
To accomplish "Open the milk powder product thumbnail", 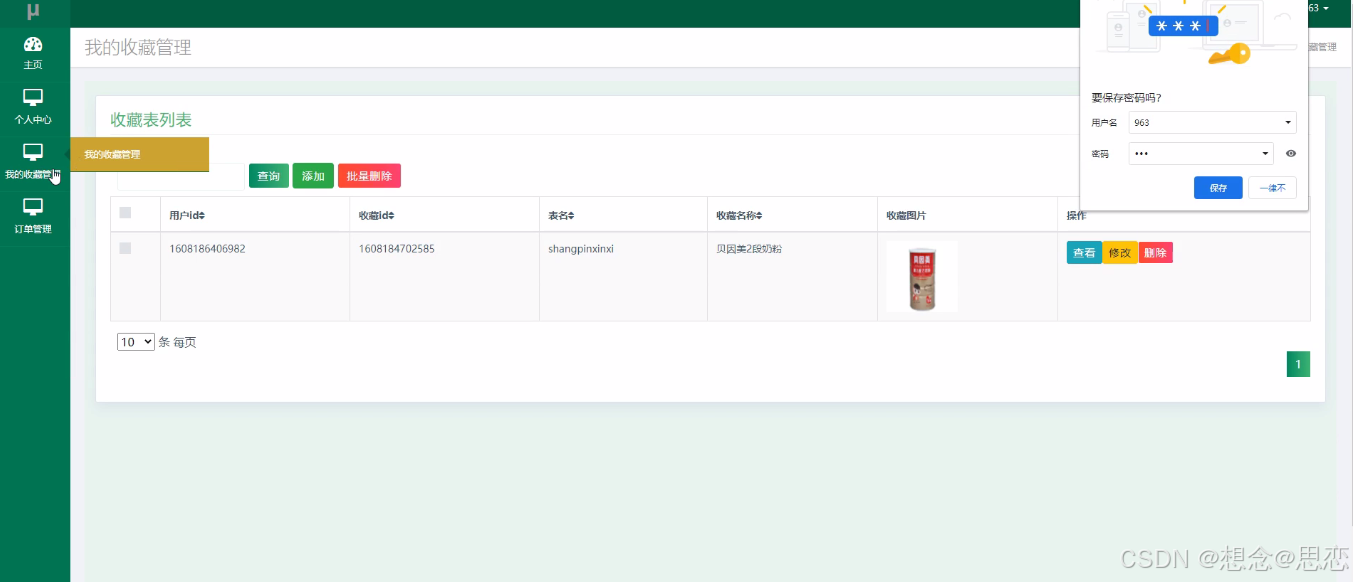I will [922, 276].
